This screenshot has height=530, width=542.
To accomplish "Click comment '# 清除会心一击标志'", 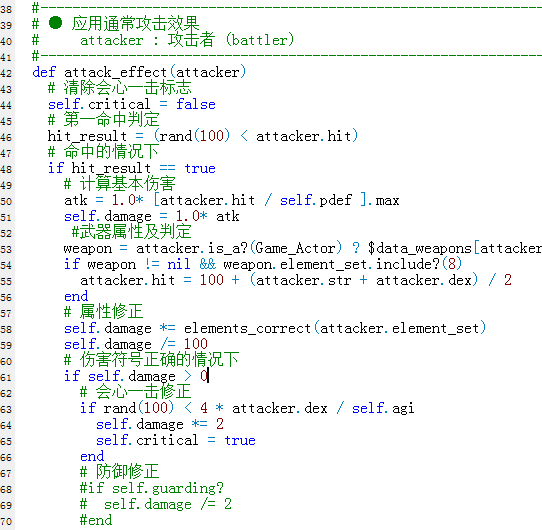I will tap(120, 88).
